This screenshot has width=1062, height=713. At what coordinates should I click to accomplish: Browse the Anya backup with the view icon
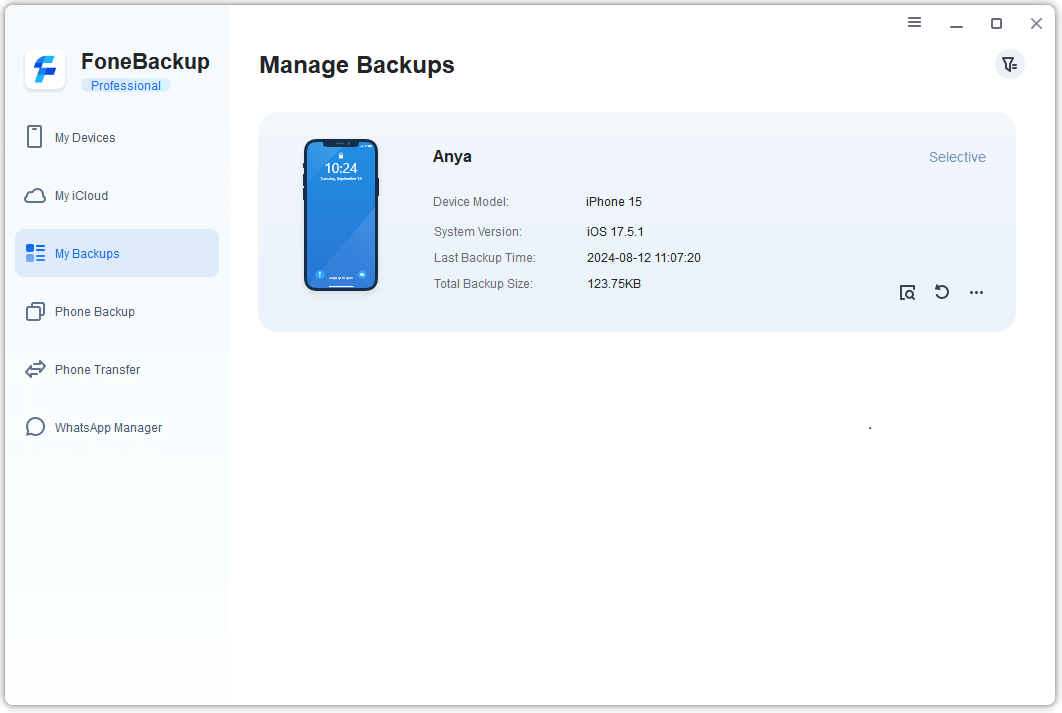tap(907, 293)
